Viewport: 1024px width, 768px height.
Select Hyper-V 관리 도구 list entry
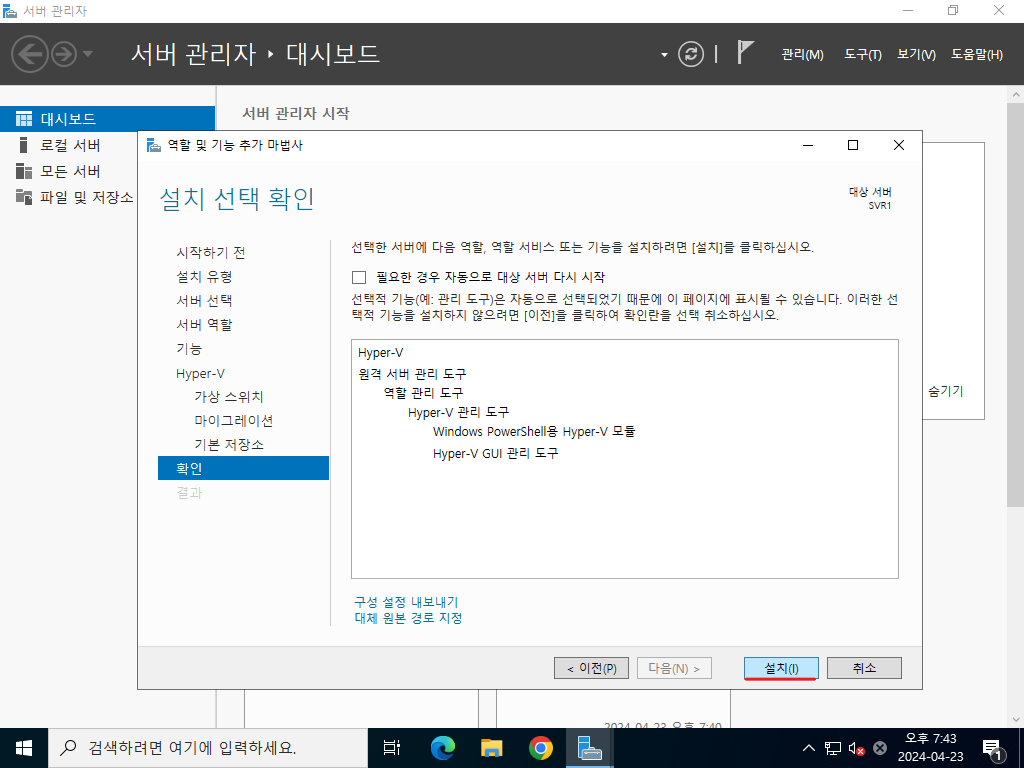click(458, 413)
